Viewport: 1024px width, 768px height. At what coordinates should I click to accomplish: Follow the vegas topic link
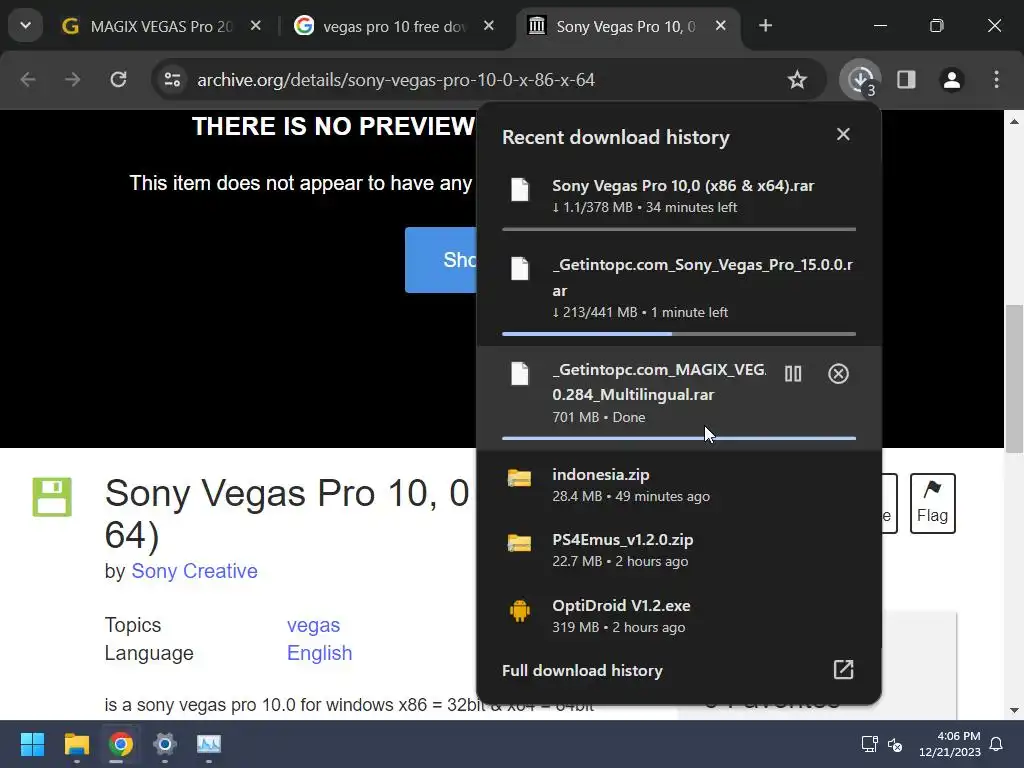[x=313, y=625]
